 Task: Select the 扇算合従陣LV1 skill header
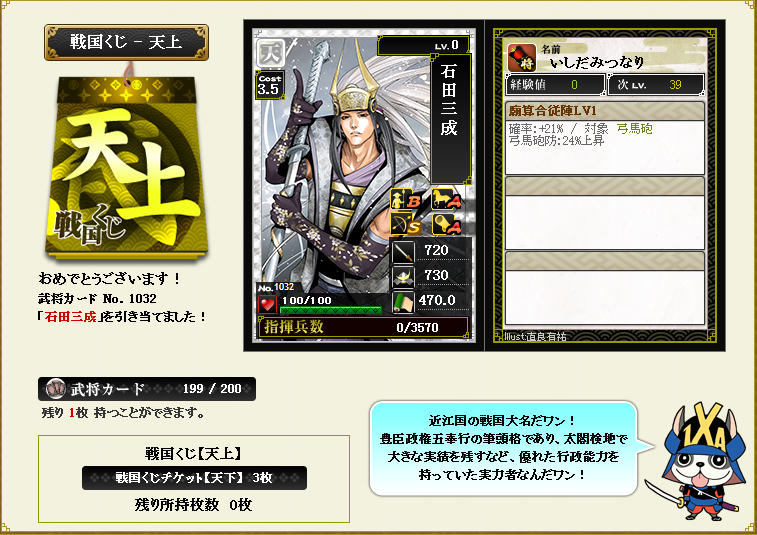pos(604,111)
